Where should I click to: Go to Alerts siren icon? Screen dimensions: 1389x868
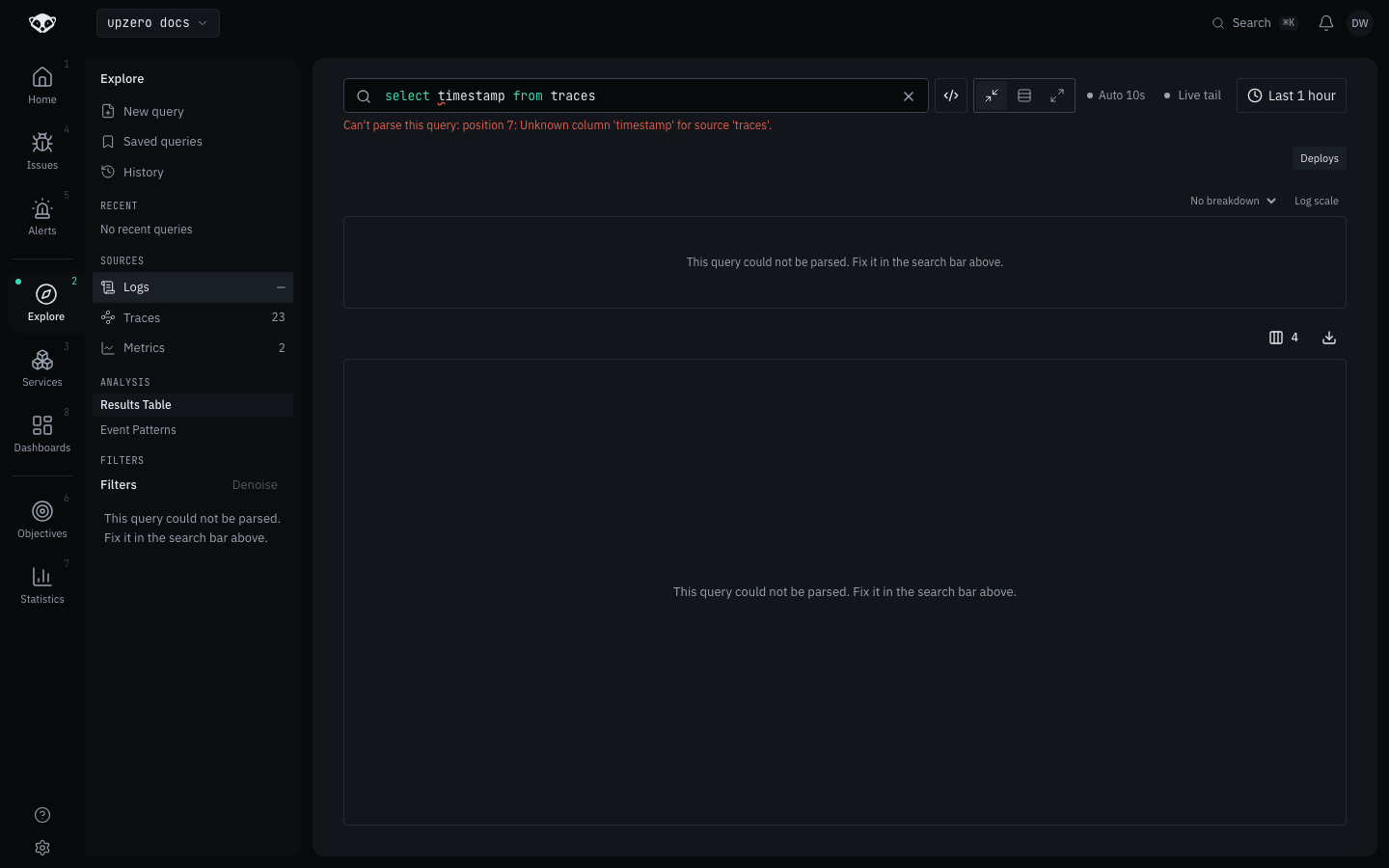[x=42, y=208]
